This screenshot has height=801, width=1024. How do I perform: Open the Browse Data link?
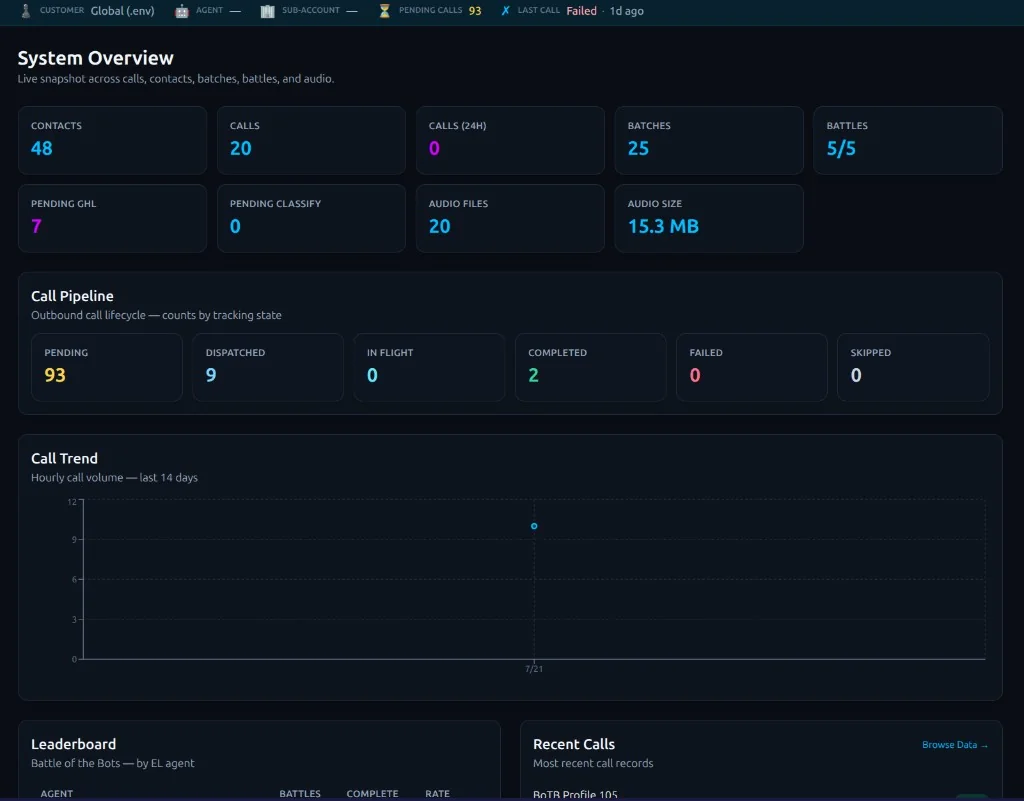coord(955,745)
